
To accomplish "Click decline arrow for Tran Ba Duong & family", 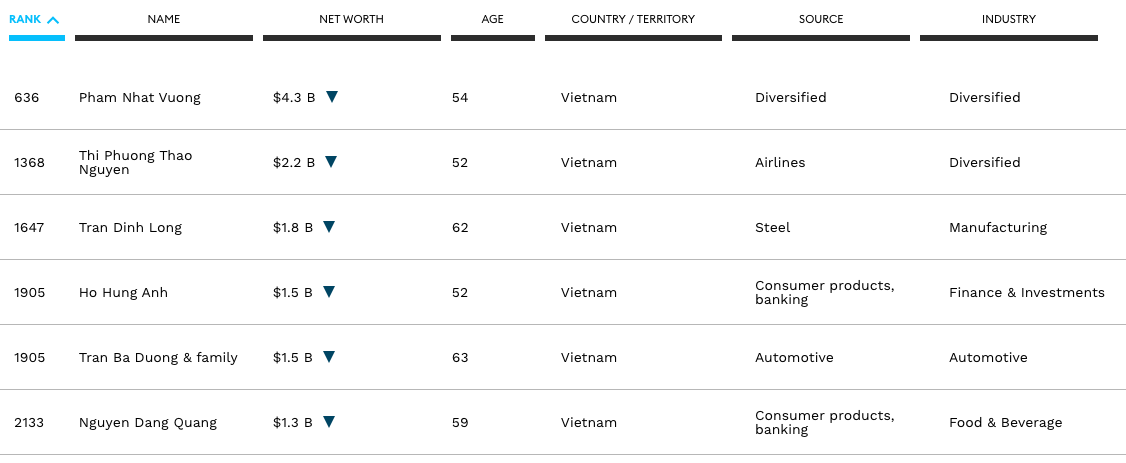I will coord(329,357).
